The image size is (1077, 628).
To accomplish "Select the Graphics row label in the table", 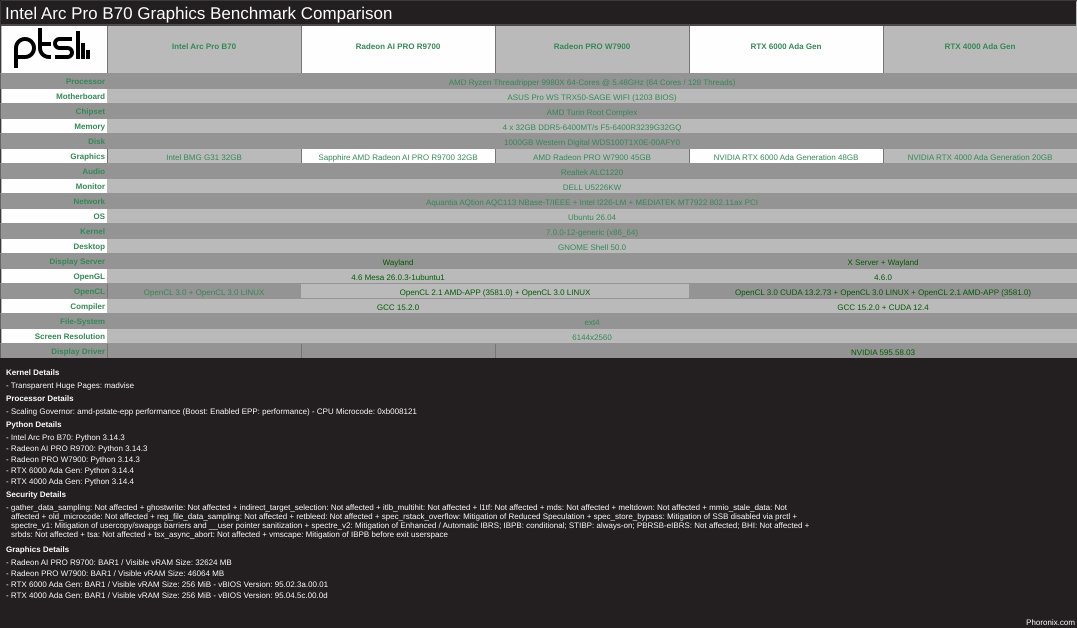I will coord(87,157).
